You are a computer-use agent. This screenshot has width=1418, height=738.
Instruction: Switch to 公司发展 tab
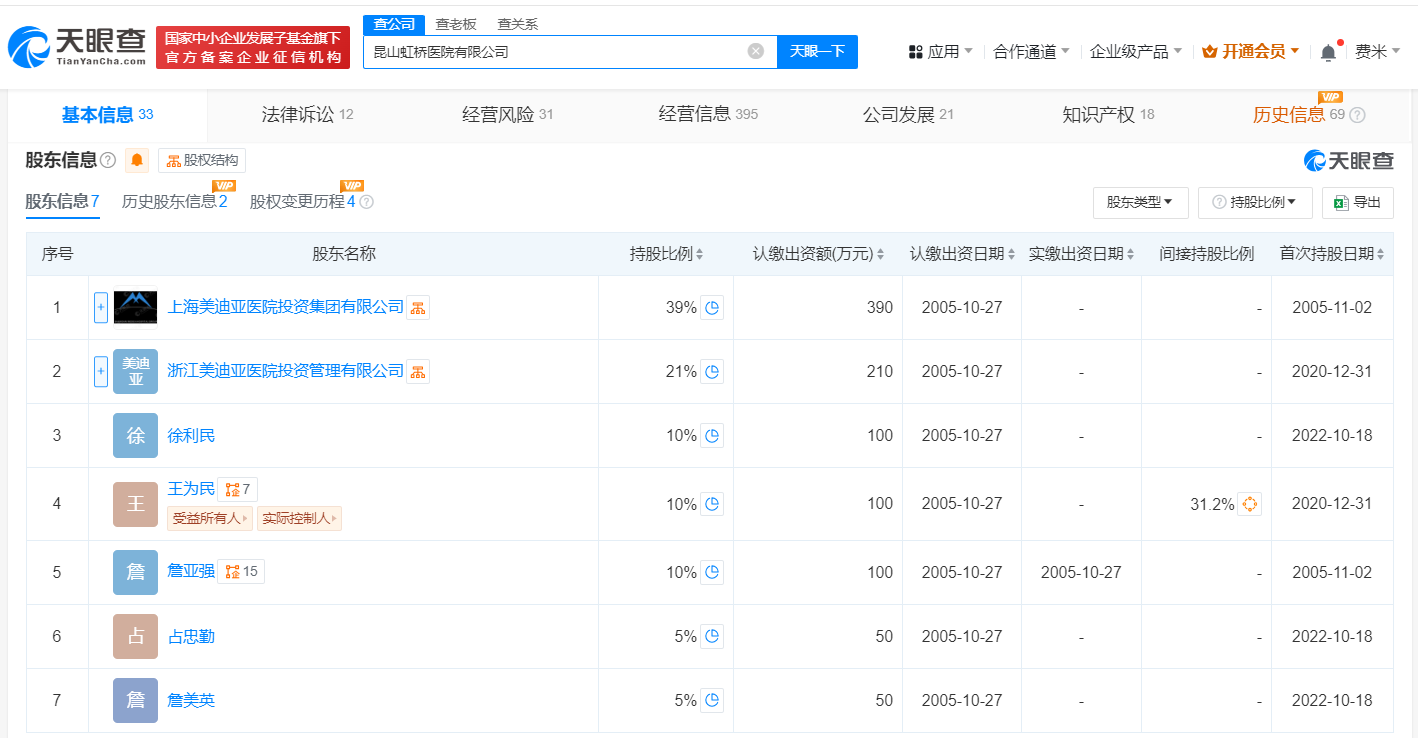pyautogui.click(x=908, y=115)
